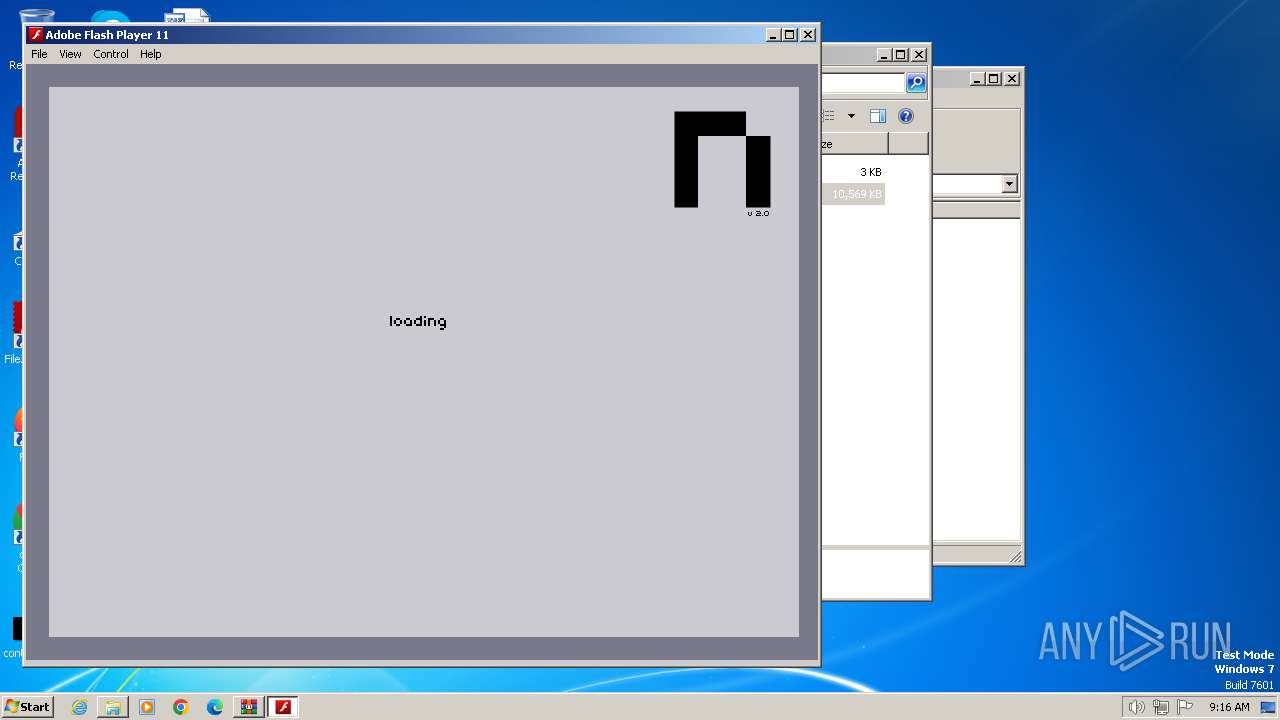Viewport: 1280px width, 720px height.
Task: Click the Size column header in Explorer
Action: coord(854,144)
